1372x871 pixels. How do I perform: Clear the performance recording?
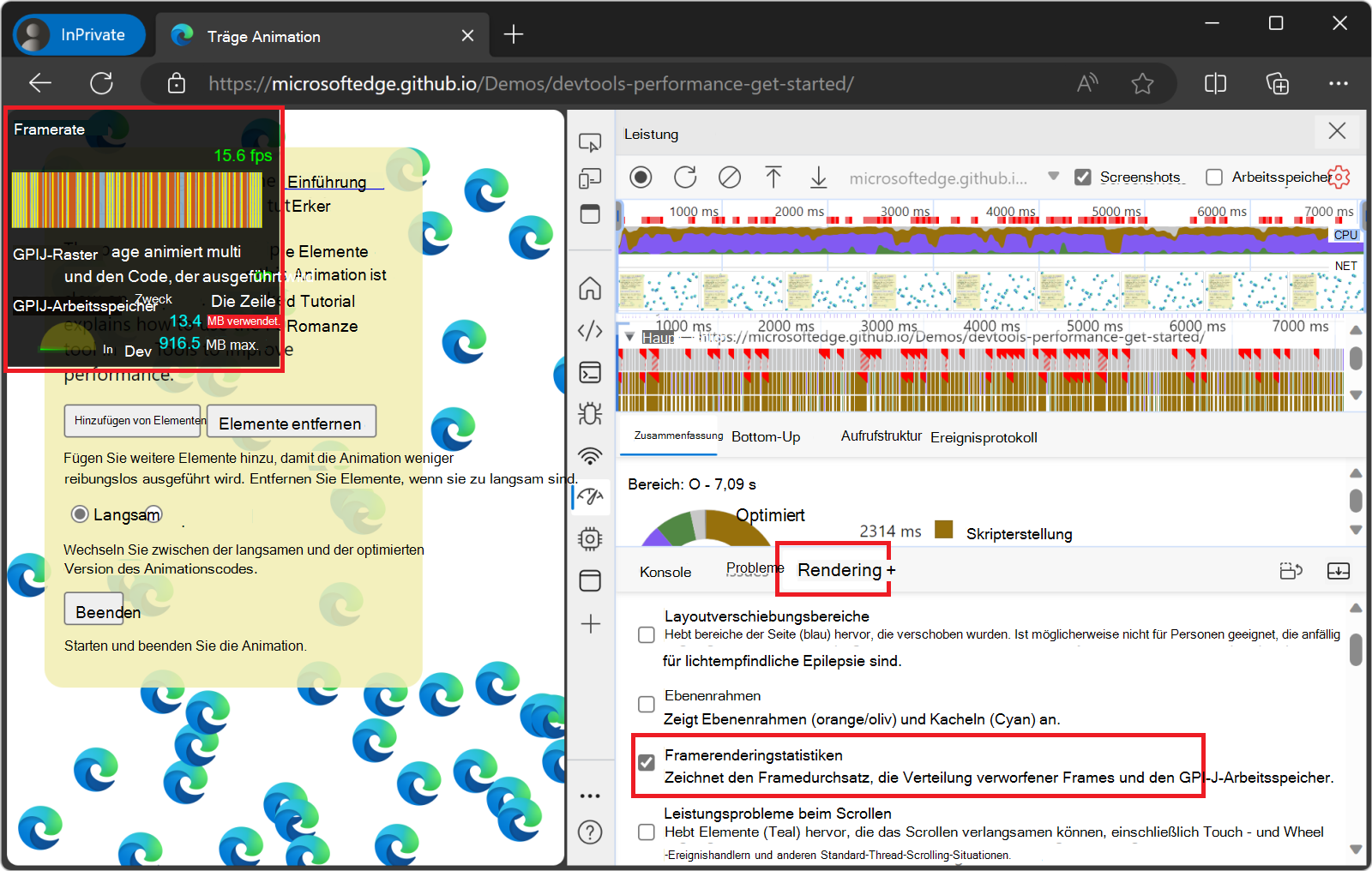[x=730, y=177]
